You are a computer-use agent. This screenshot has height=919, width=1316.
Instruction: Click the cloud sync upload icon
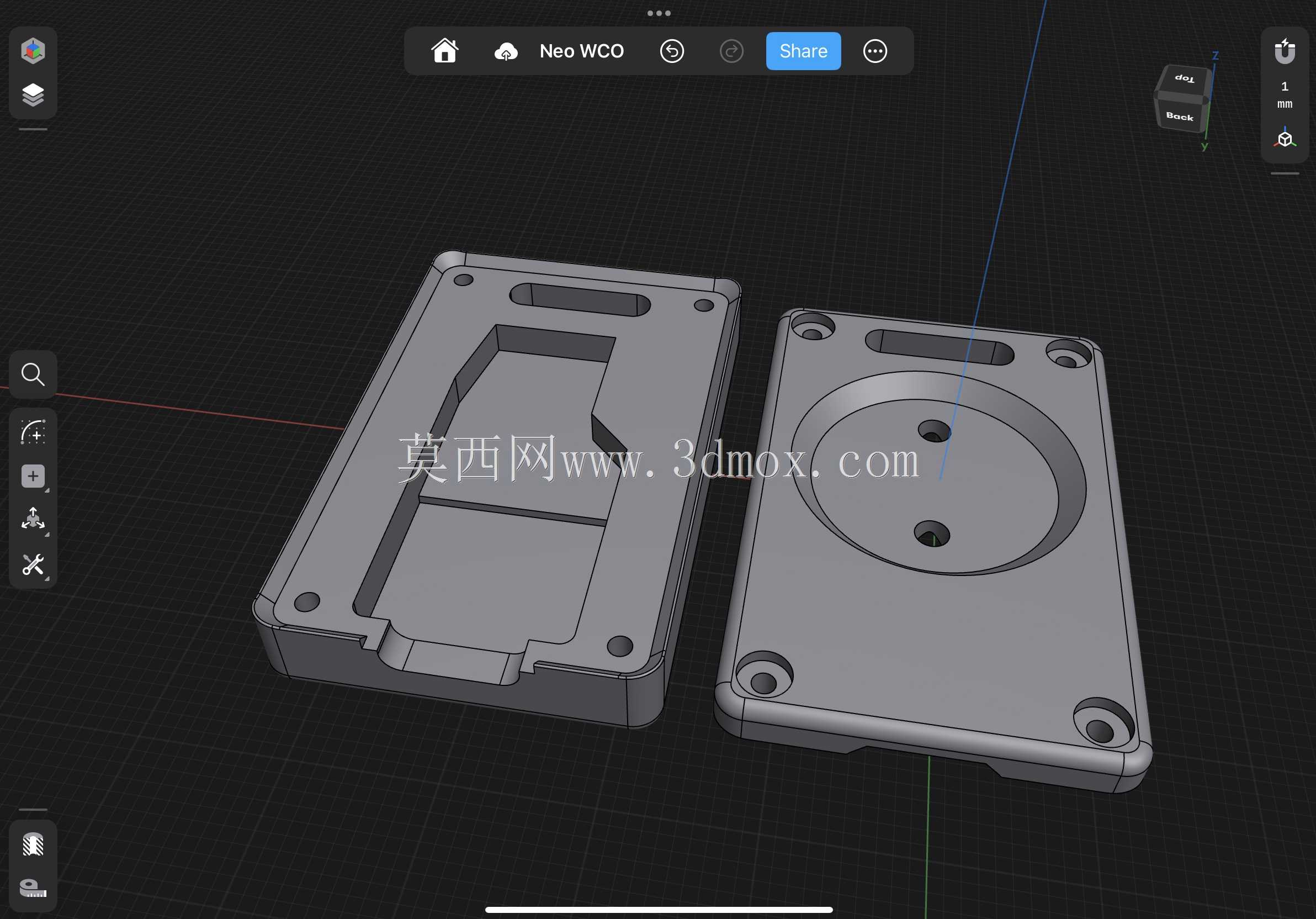click(x=506, y=51)
